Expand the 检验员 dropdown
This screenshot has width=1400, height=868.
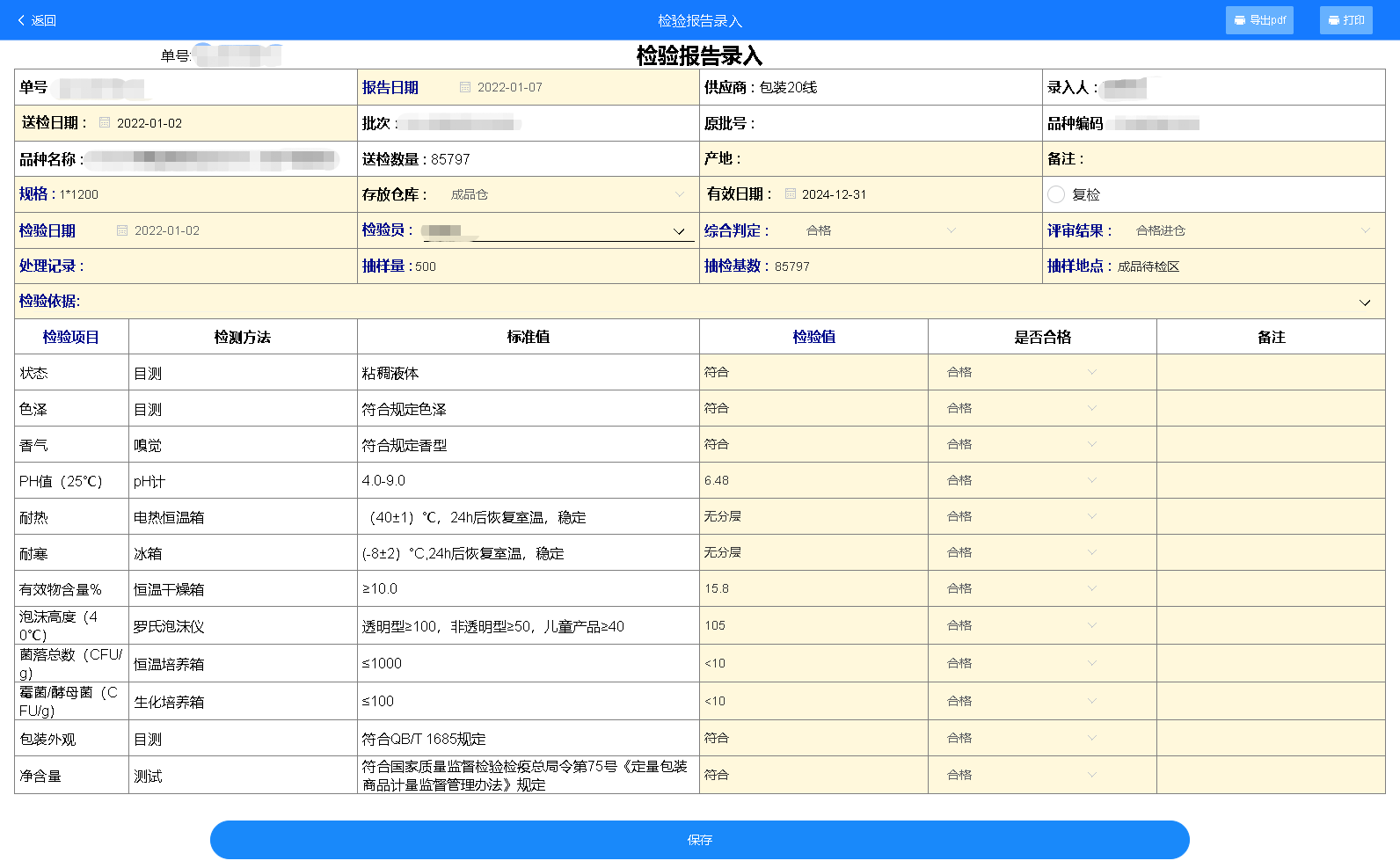(x=678, y=231)
